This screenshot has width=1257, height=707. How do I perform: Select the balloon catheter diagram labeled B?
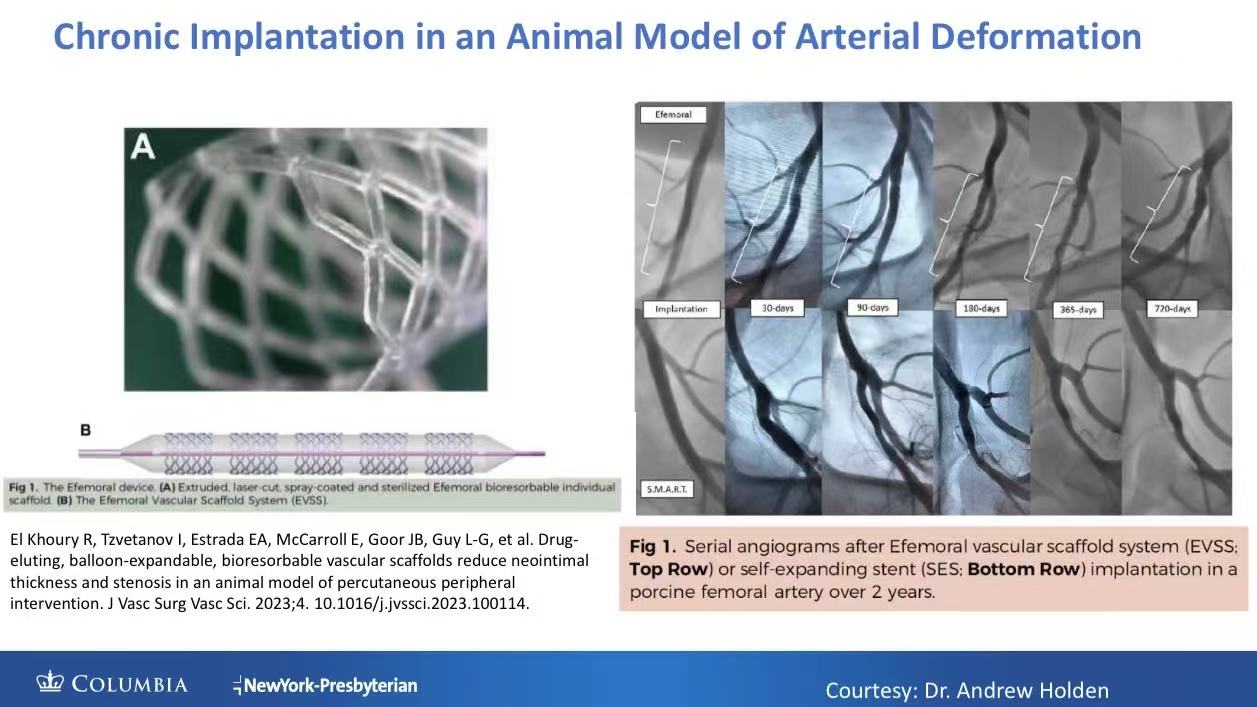(312, 451)
